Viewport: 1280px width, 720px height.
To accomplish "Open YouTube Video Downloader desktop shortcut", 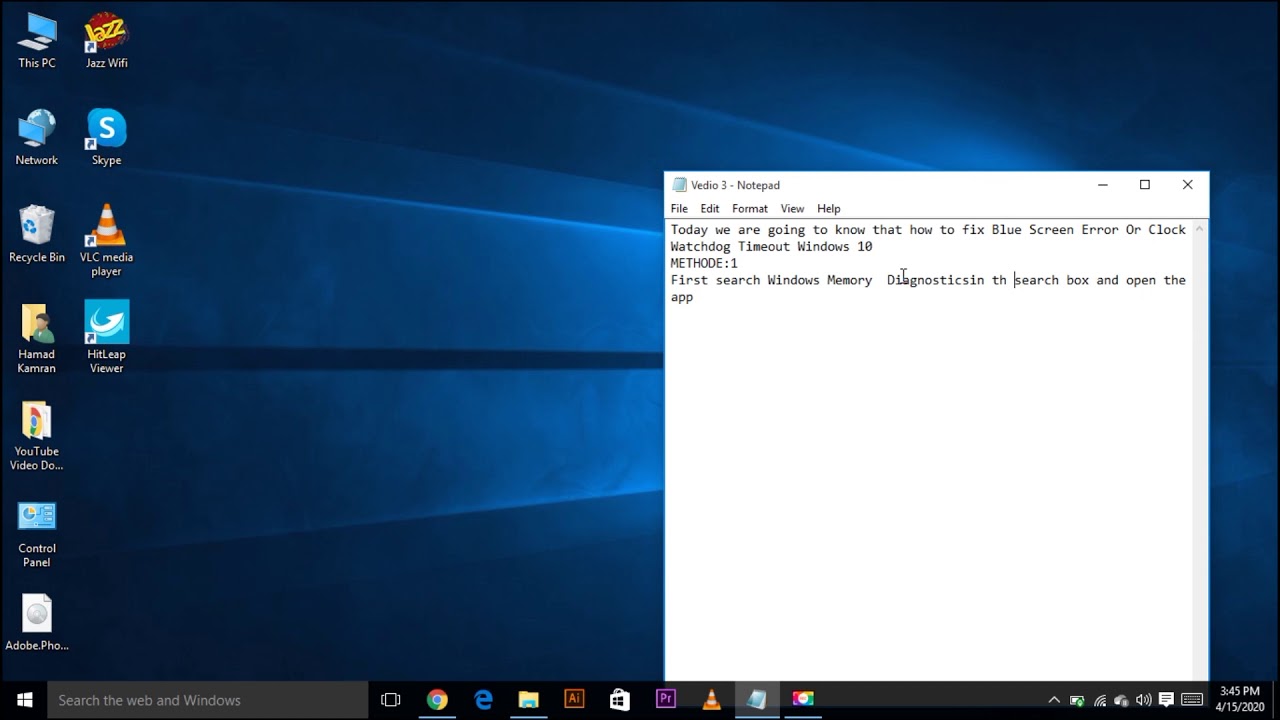I will [x=37, y=436].
